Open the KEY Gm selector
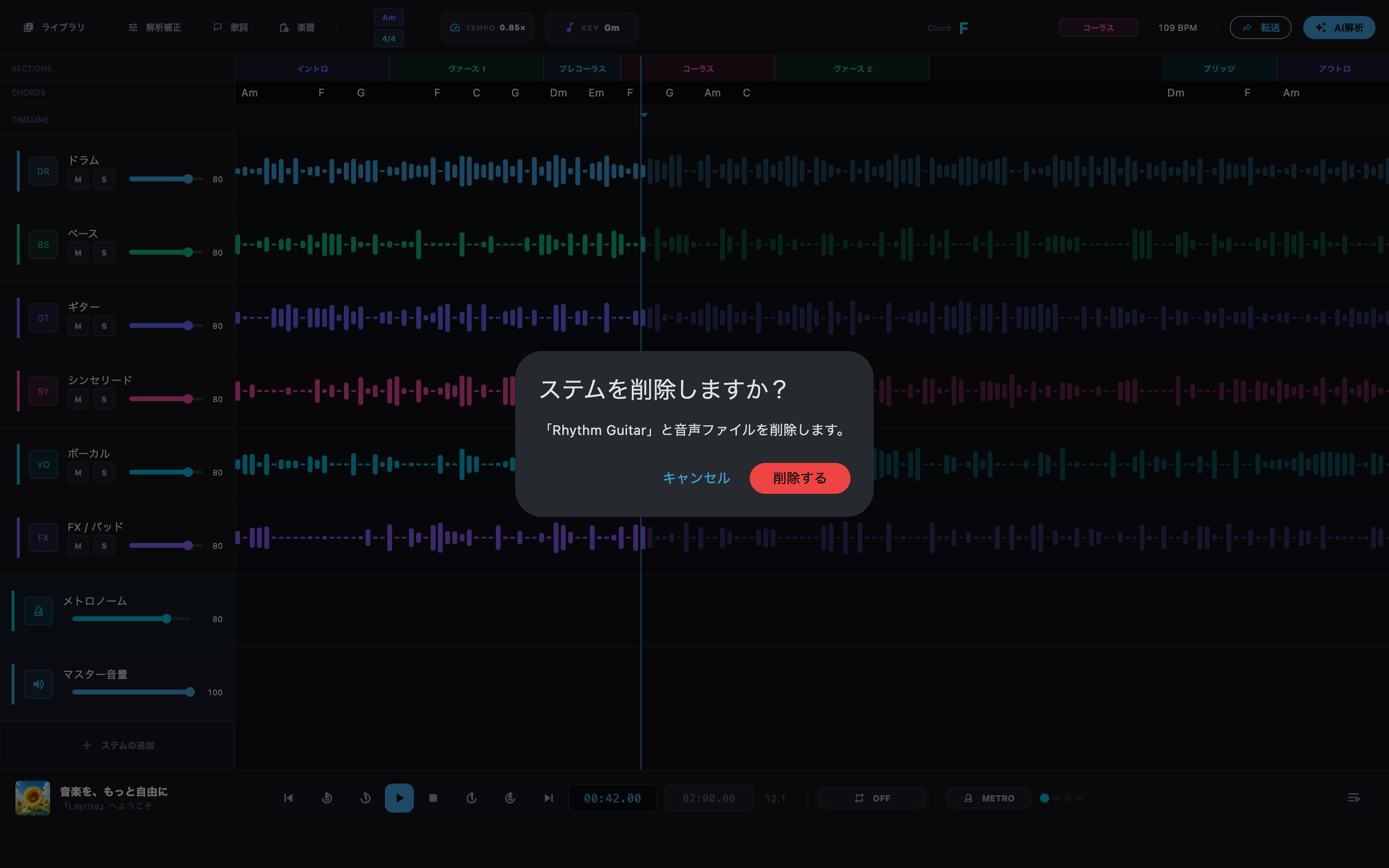The height and width of the screenshot is (868, 1389). pos(591,27)
